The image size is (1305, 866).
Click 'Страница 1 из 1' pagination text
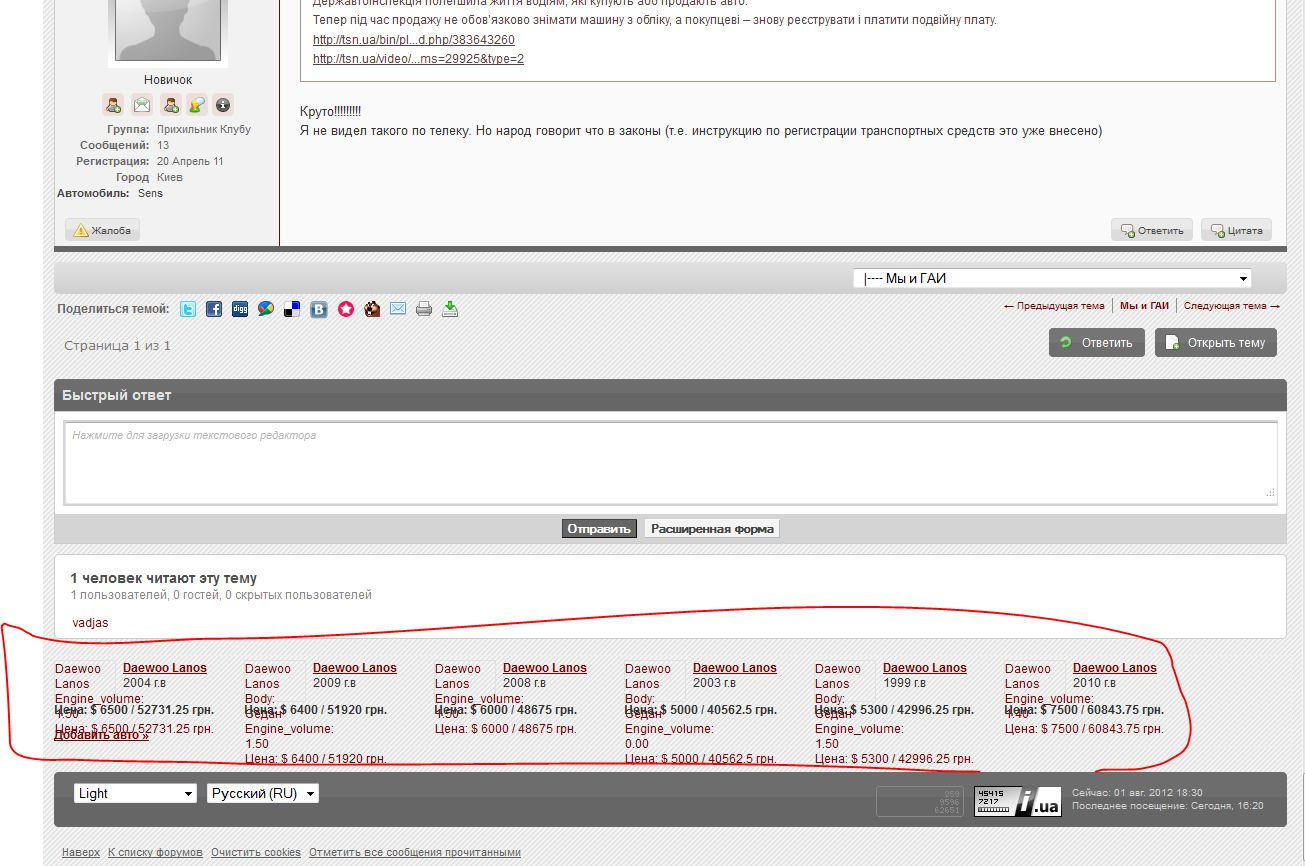(x=118, y=345)
